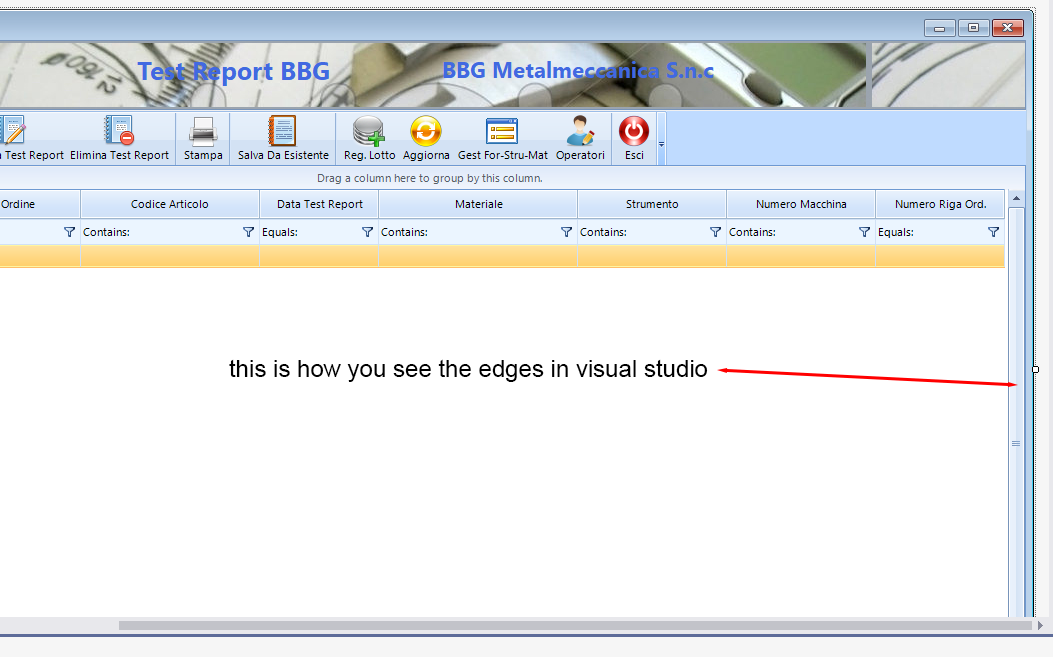Click the Elimina Test Report icon
Viewport: 1053px width, 657px height.
coord(120,130)
